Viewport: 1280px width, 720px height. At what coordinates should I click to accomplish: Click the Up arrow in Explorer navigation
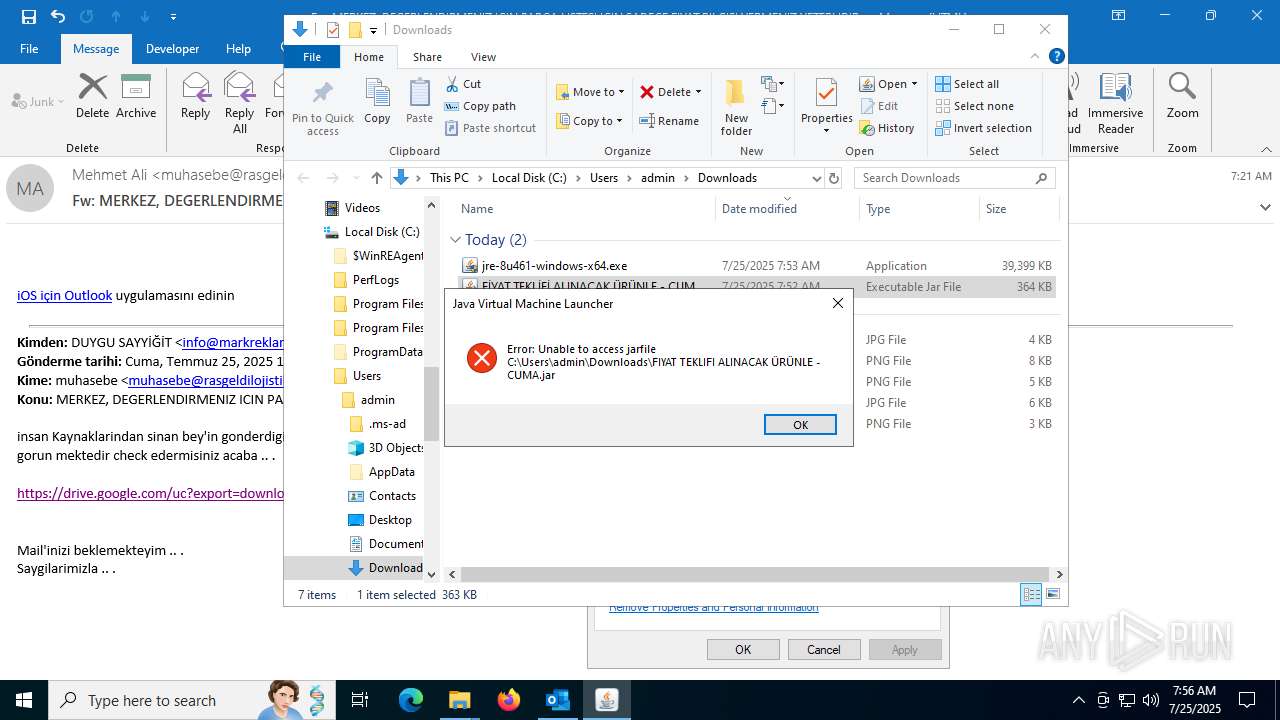377,178
